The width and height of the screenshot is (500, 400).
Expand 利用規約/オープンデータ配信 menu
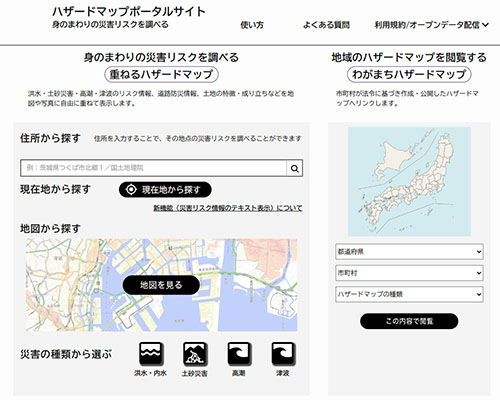click(x=431, y=25)
